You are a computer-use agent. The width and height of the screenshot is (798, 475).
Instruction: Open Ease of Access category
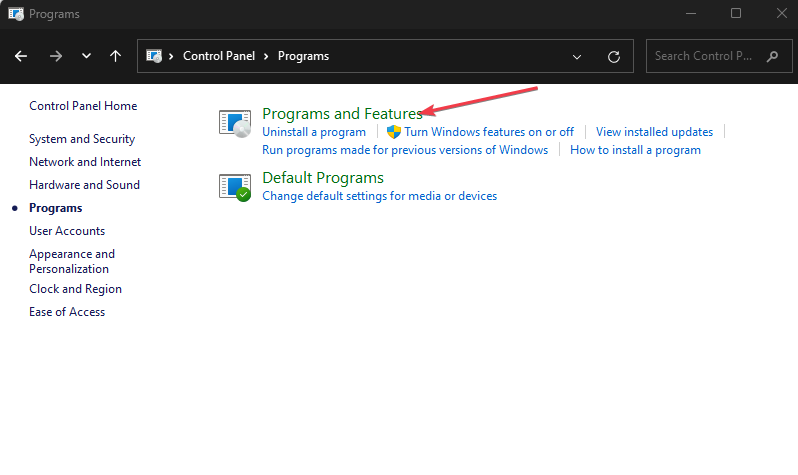pyautogui.click(x=67, y=312)
